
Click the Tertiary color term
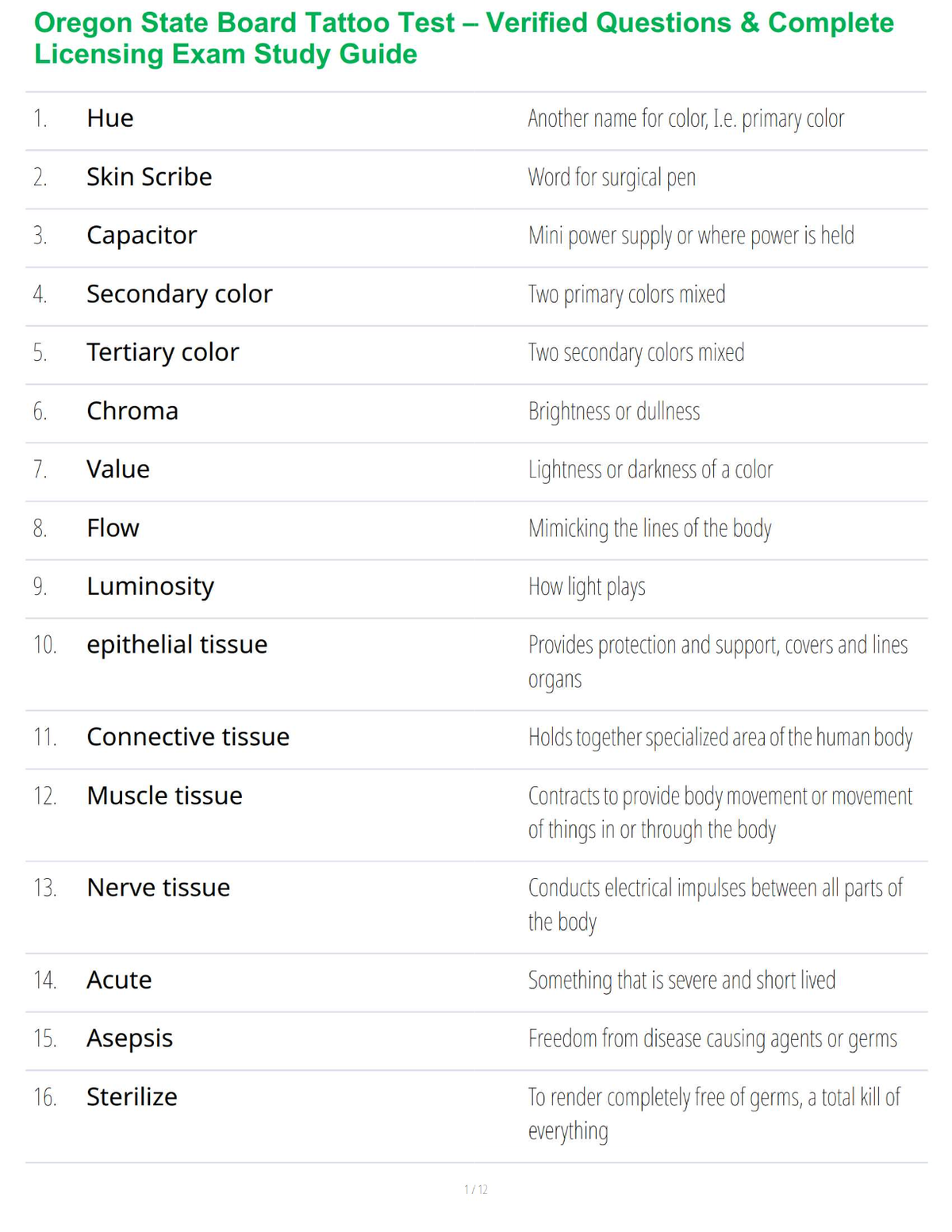(x=163, y=352)
